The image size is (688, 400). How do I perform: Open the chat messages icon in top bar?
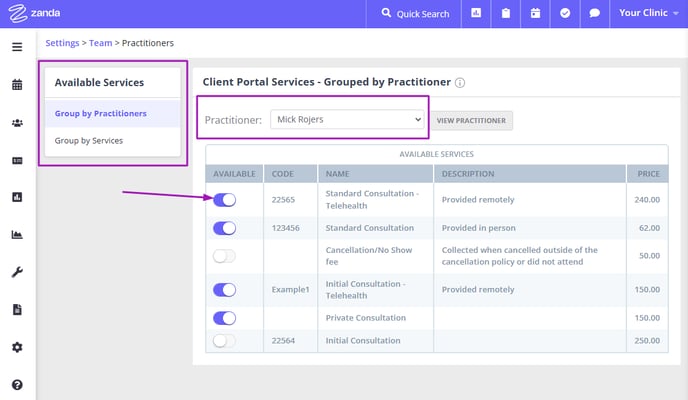[x=595, y=13]
